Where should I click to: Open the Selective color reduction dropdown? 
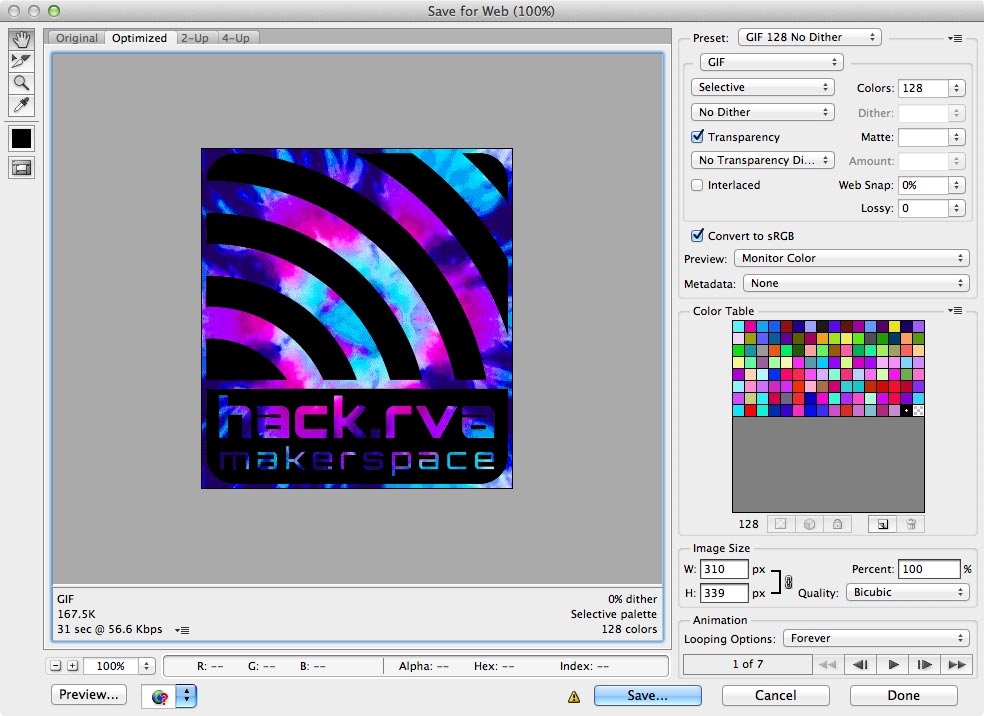click(762, 87)
